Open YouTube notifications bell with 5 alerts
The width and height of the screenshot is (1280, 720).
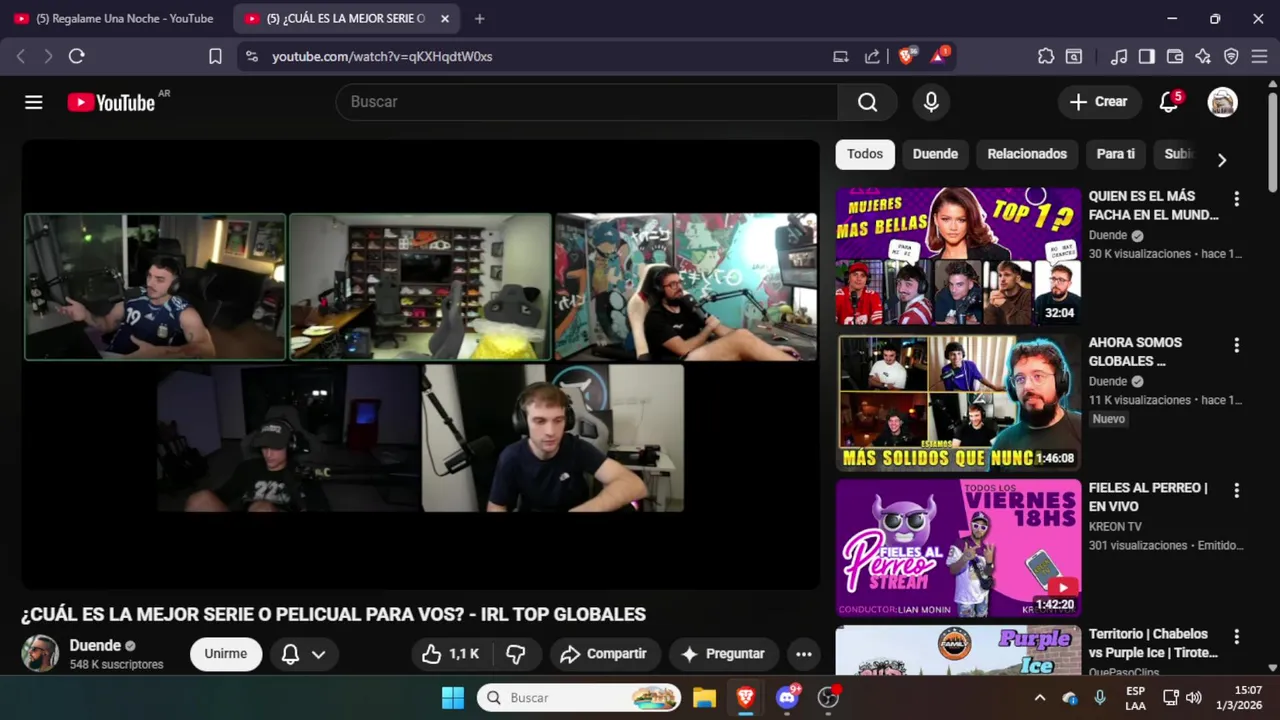pos(1168,102)
